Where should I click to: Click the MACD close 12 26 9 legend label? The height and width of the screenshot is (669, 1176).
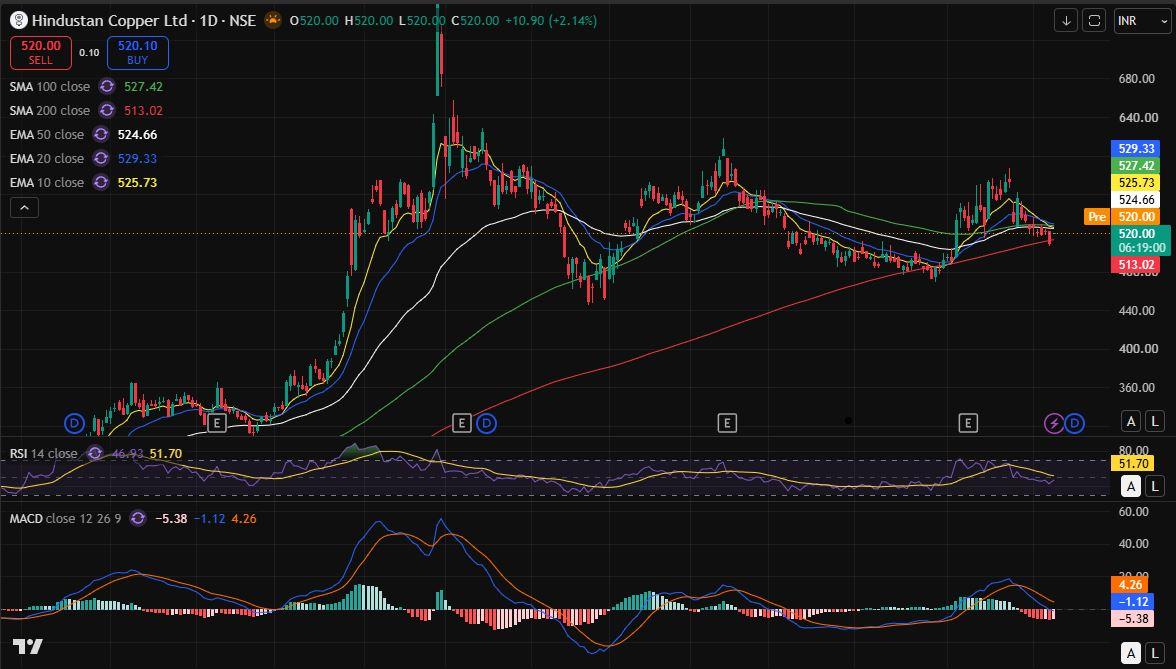click(x=65, y=518)
